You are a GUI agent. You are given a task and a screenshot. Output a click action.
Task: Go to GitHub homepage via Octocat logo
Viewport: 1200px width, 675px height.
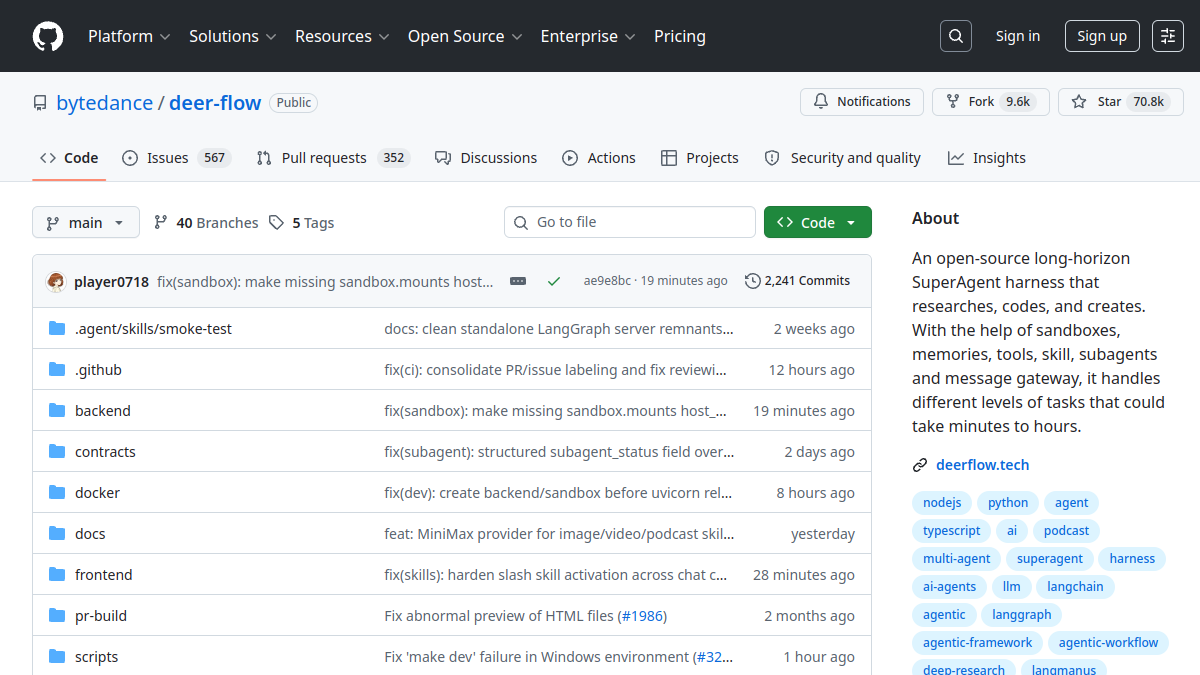(x=48, y=36)
